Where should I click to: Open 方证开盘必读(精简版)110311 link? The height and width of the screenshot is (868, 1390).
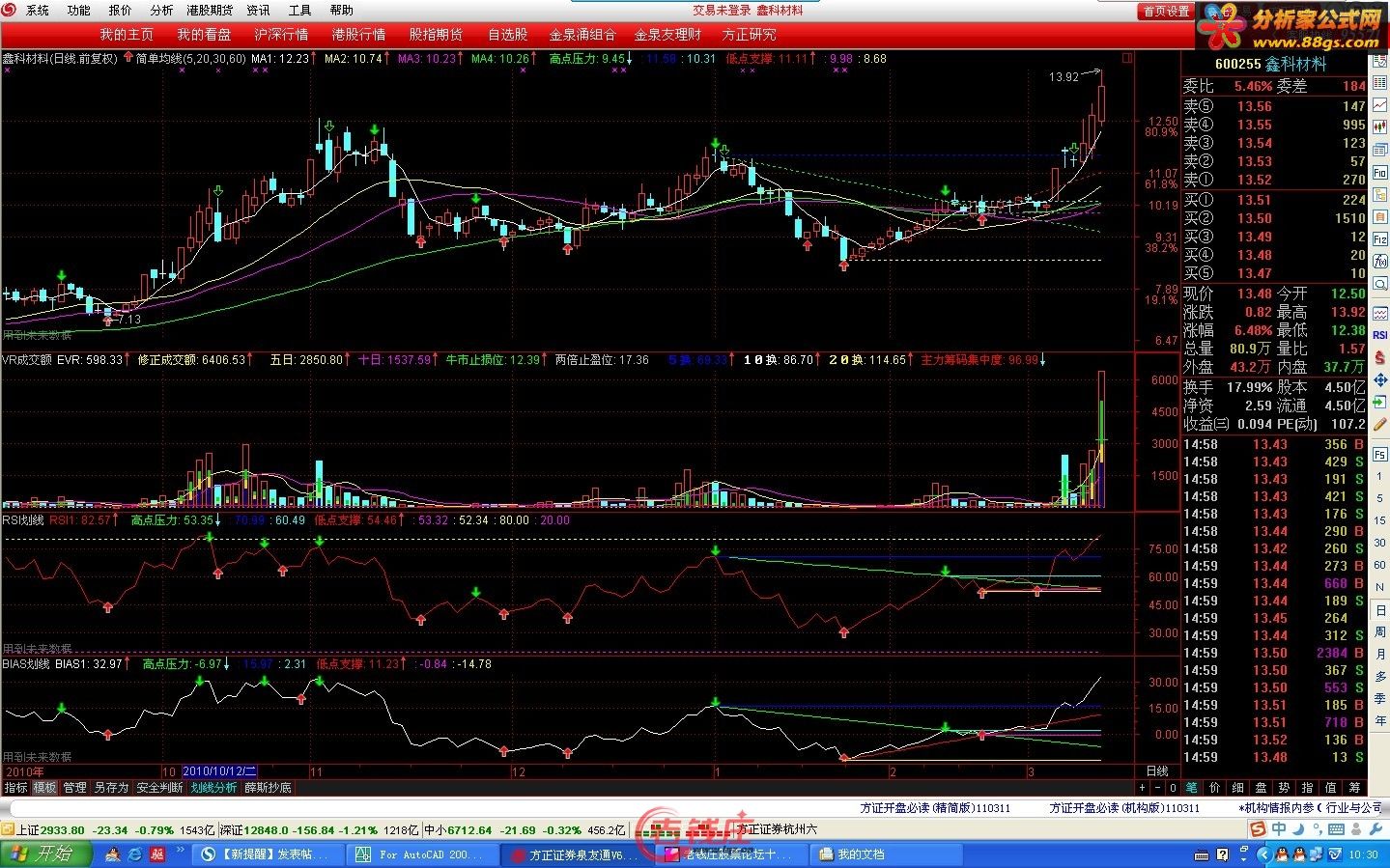coord(935,808)
